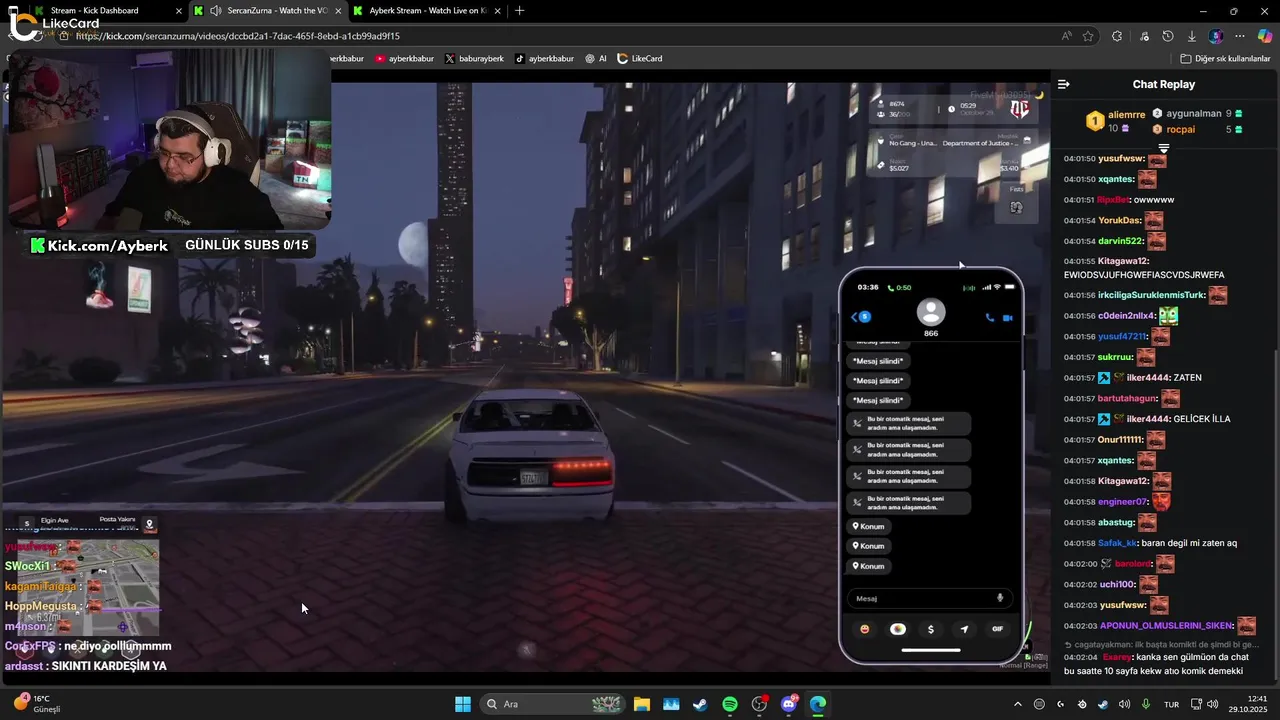This screenshot has width=1280, height=720.
Task: Open Discord from the taskbar
Action: click(789, 704)
